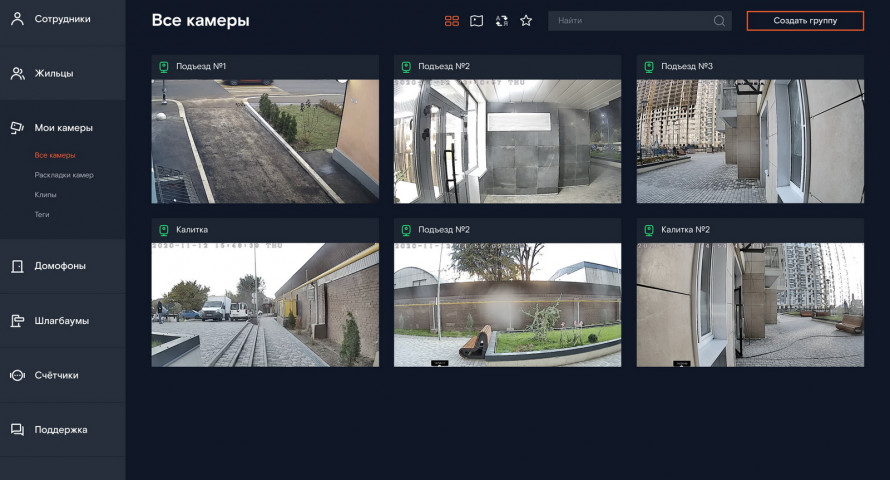Switch to grid view icon in toolbar

tap(452, 21)
